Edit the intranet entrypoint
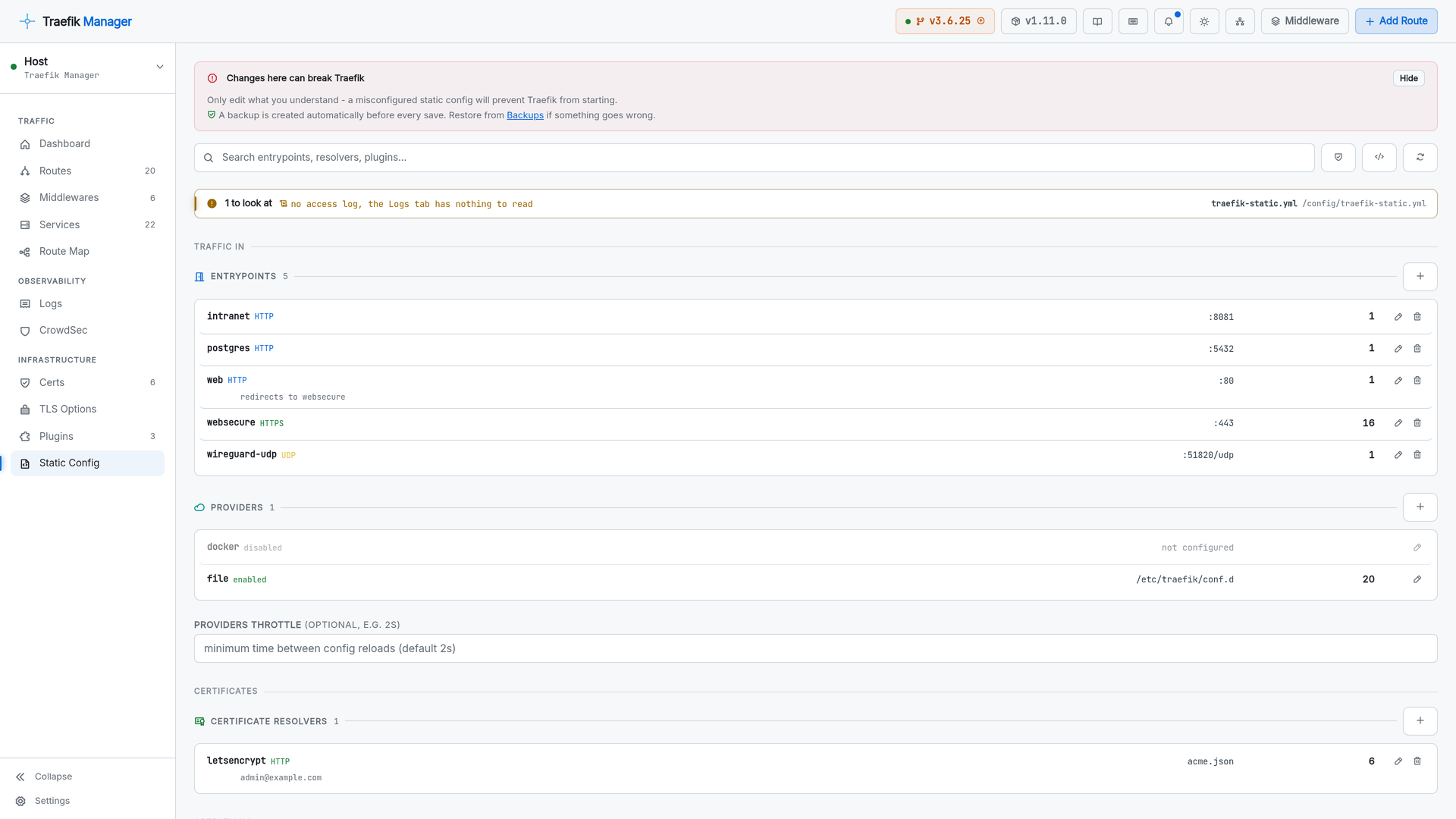 (1398, 317)
